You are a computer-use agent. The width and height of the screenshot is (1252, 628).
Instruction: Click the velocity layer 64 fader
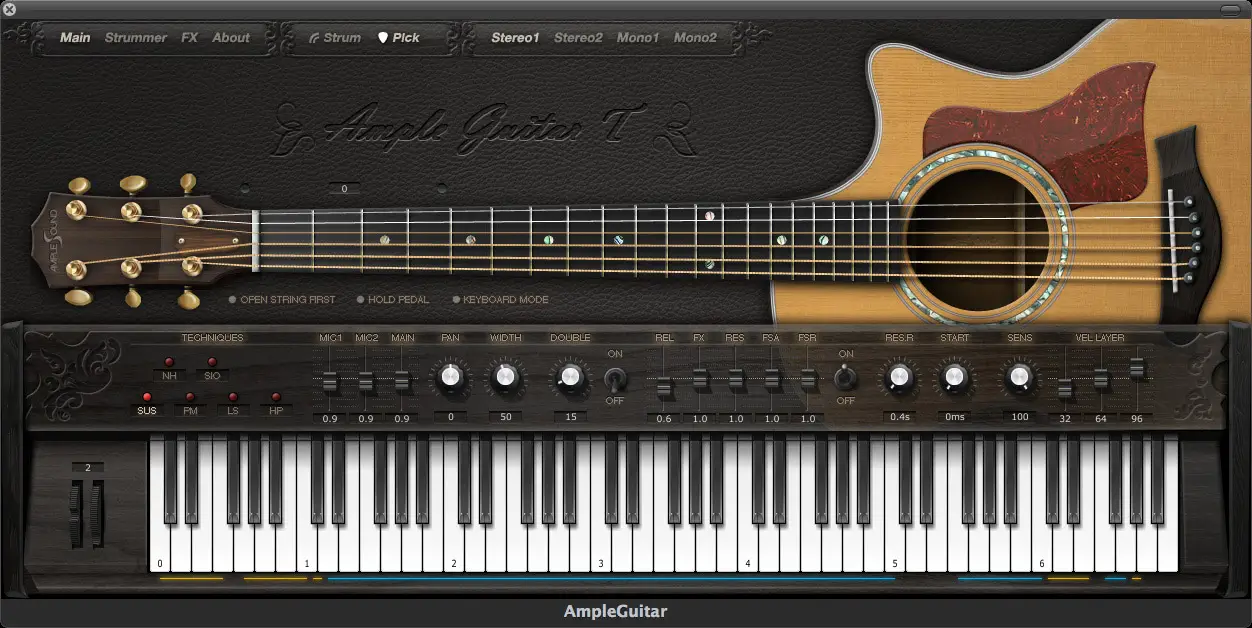pos(1101,379)
